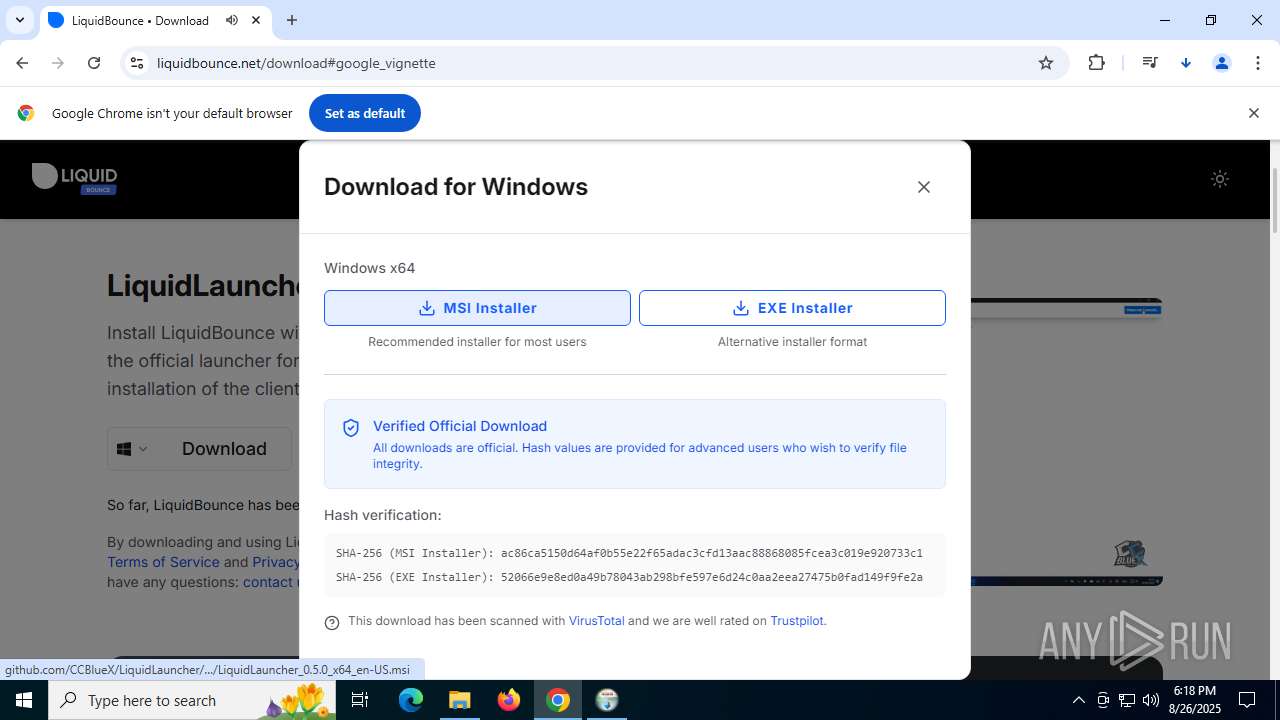Viewport: 1280px width, 720px height.
Task: Show hidden system tray icons
Action: tap(1078, 700)
